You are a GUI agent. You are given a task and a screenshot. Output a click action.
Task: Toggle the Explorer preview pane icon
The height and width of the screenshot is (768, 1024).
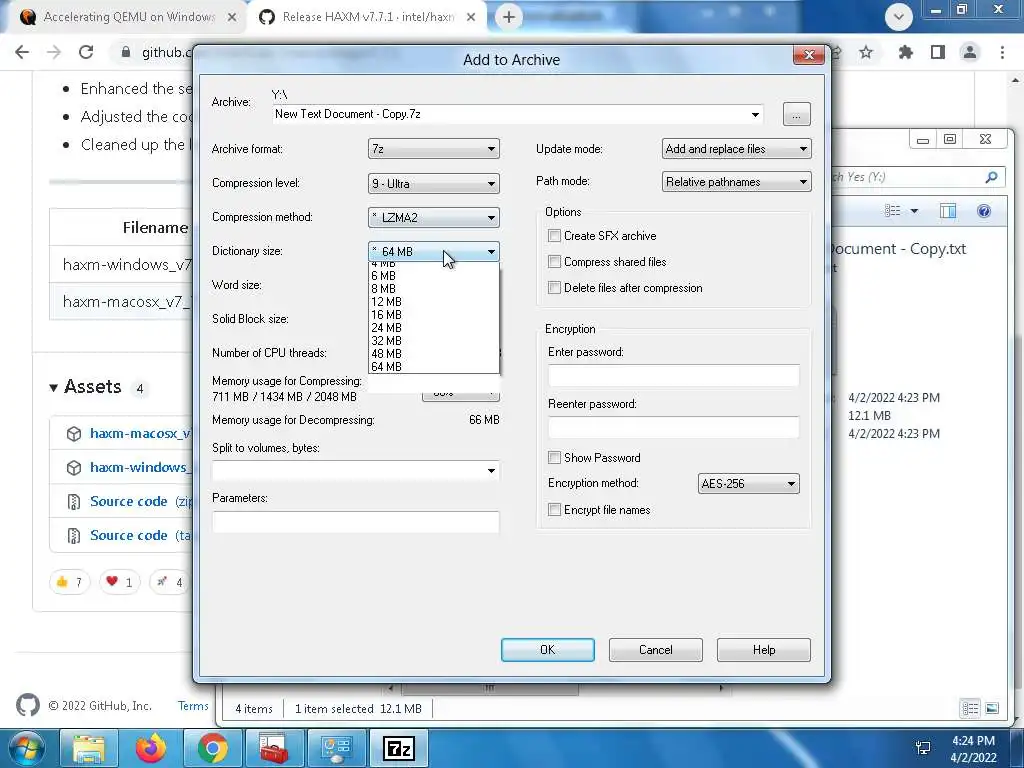948,210
